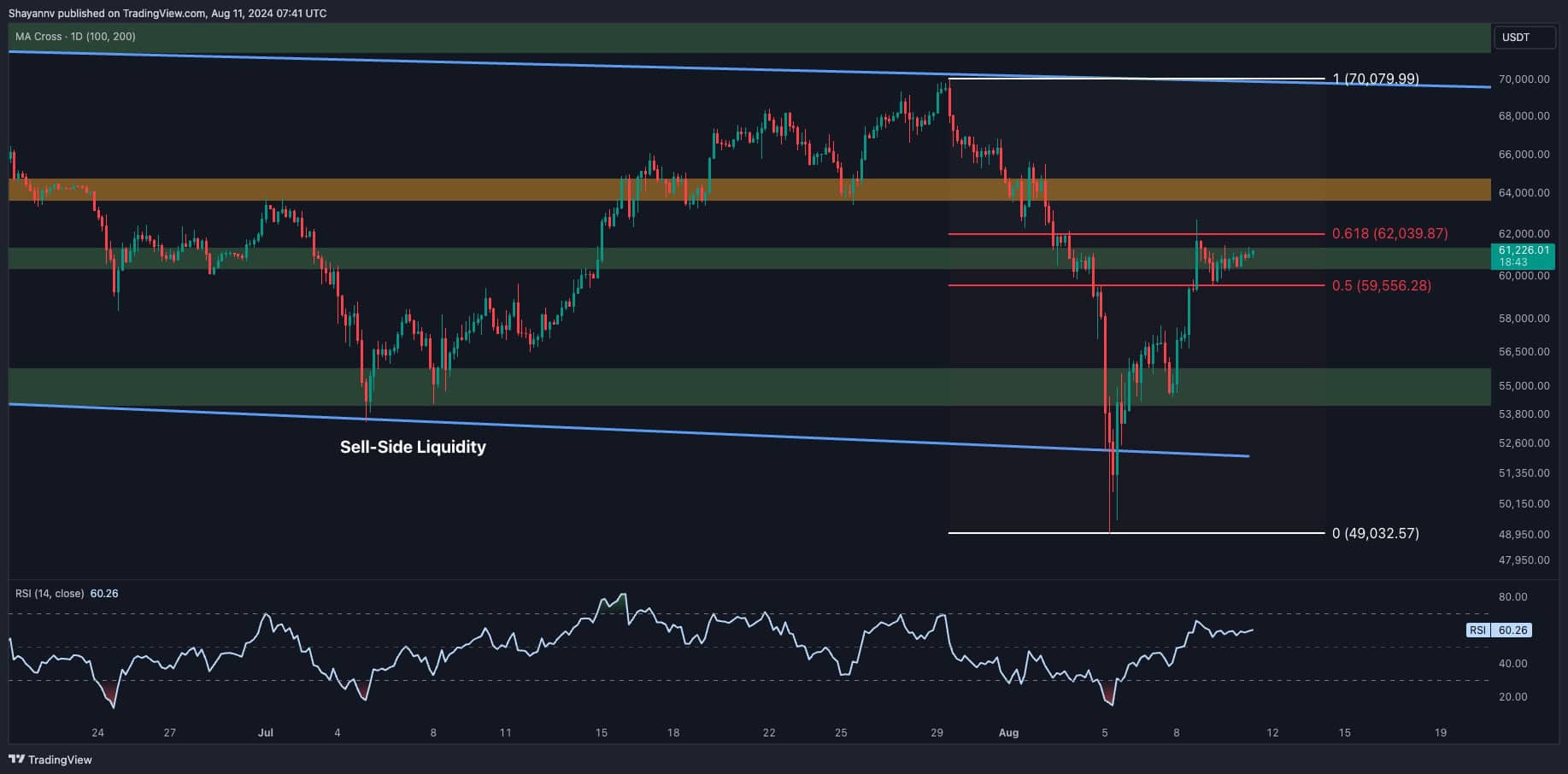This screenshot has height=774, width=1568.
Task: Click the 80.00 level on RSI scale
Action: tap(1513, 597)
